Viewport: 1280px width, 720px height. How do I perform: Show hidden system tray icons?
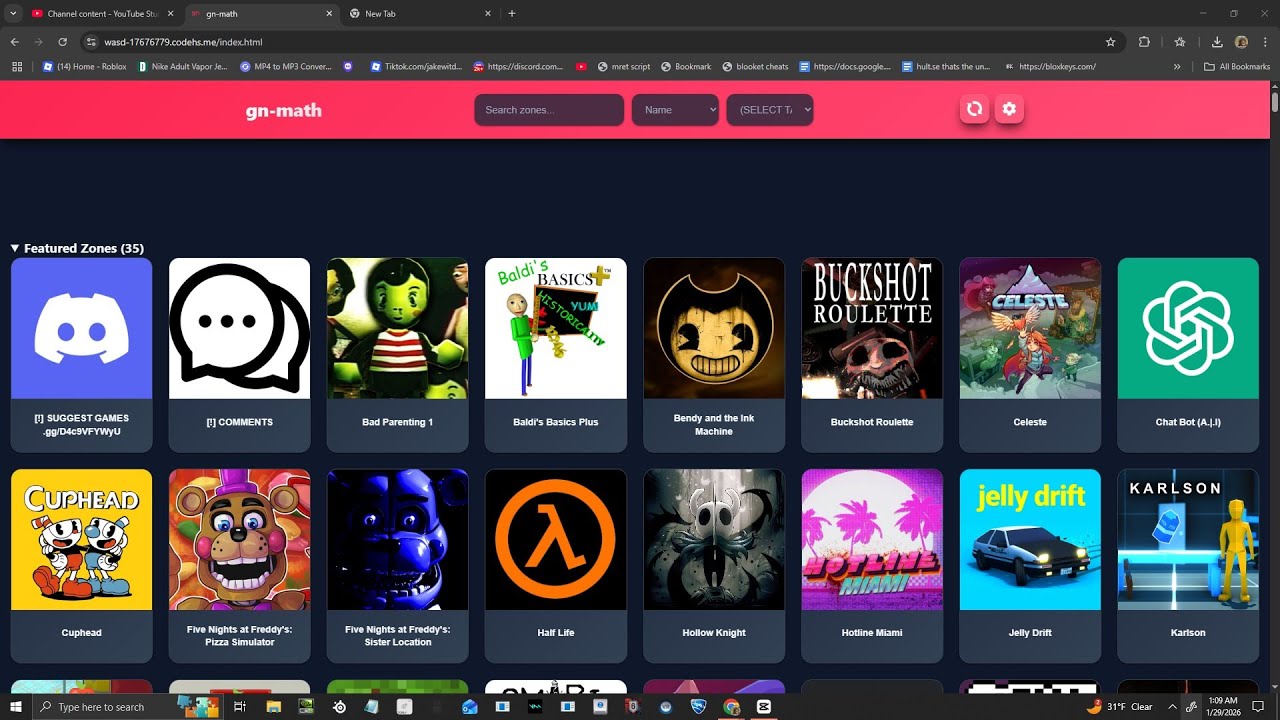pos(1172,707)
